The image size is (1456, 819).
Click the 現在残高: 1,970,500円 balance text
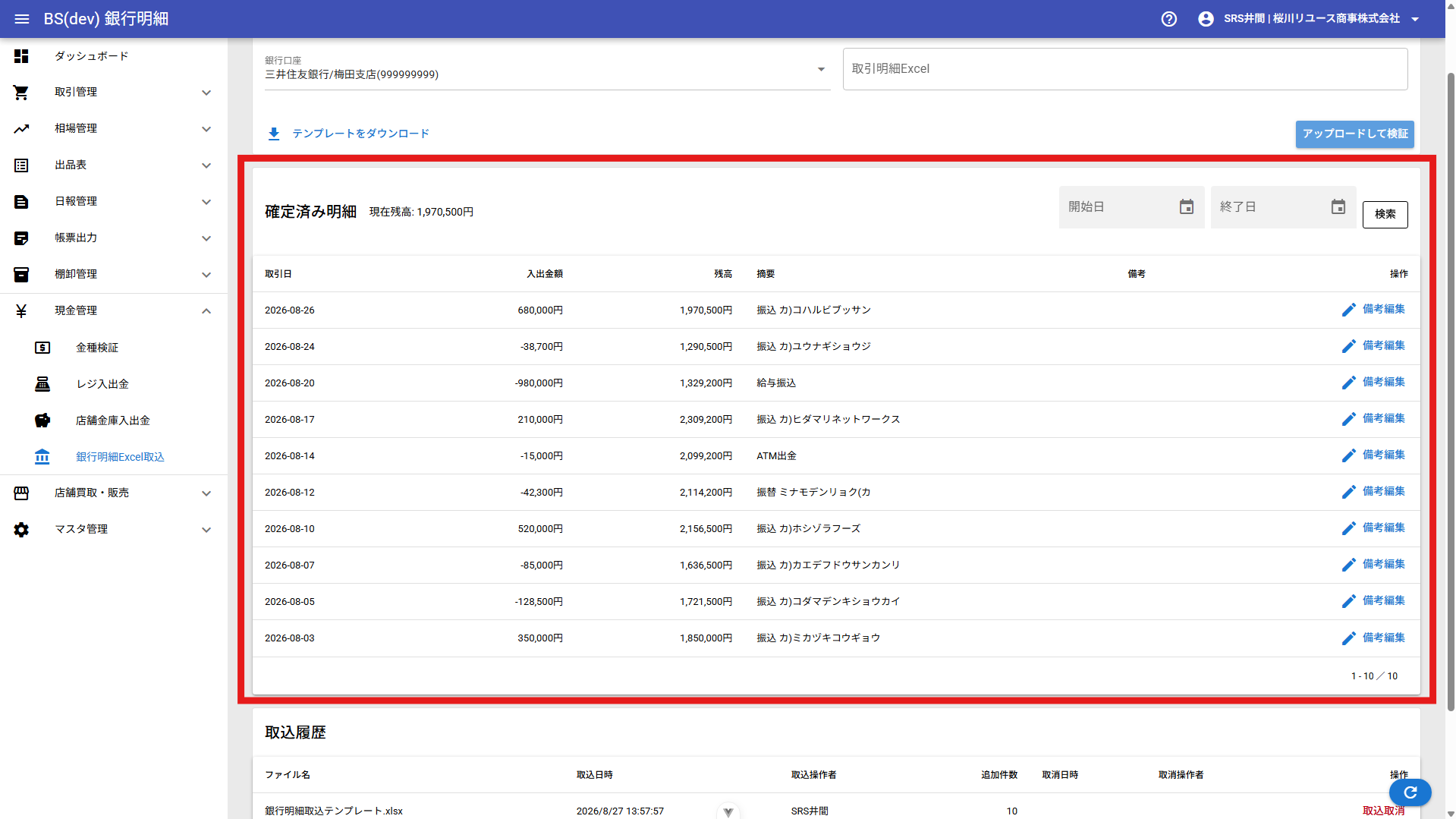tap(421, 213)
